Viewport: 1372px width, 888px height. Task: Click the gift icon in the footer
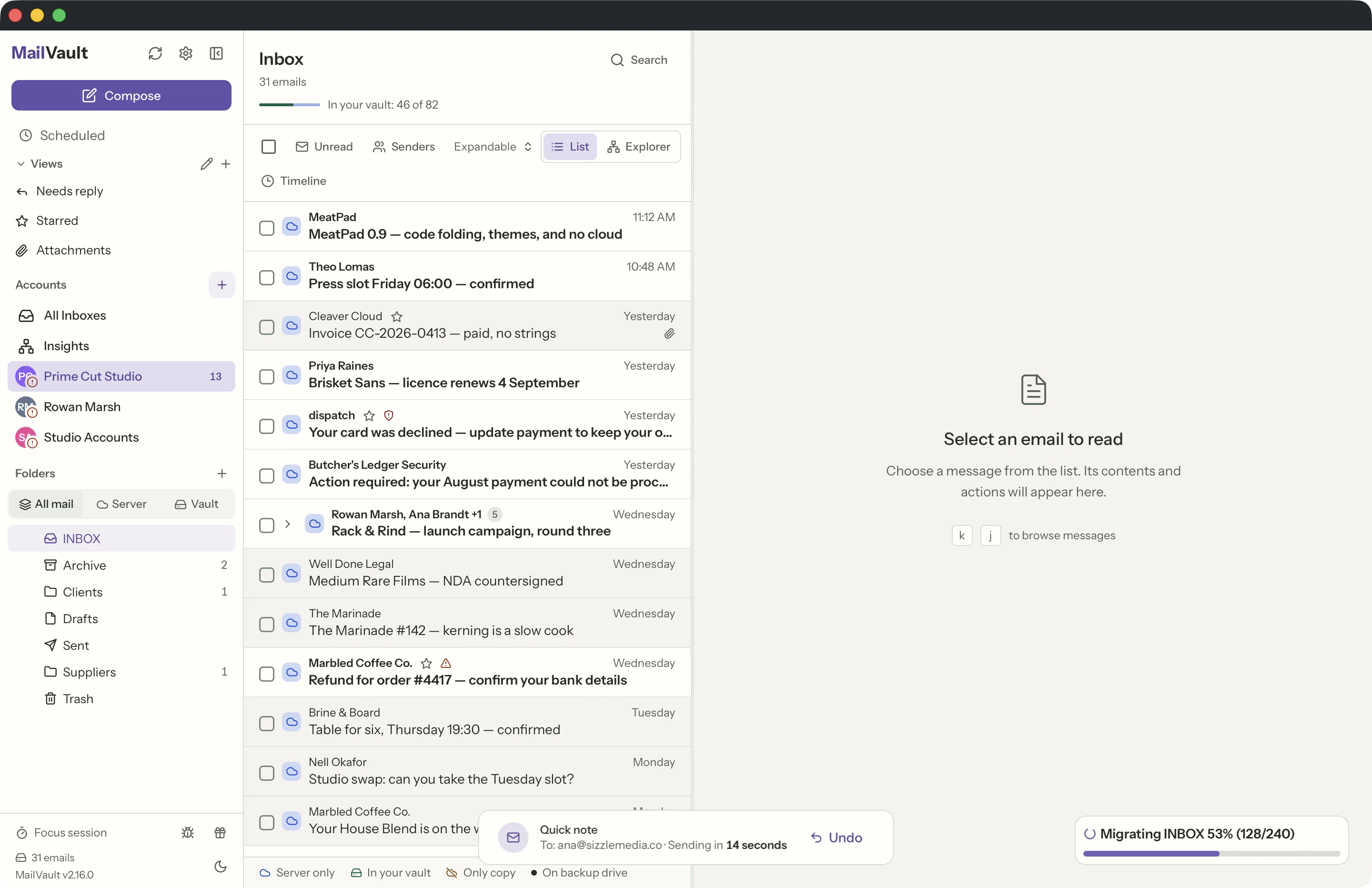tap(220, 833)
